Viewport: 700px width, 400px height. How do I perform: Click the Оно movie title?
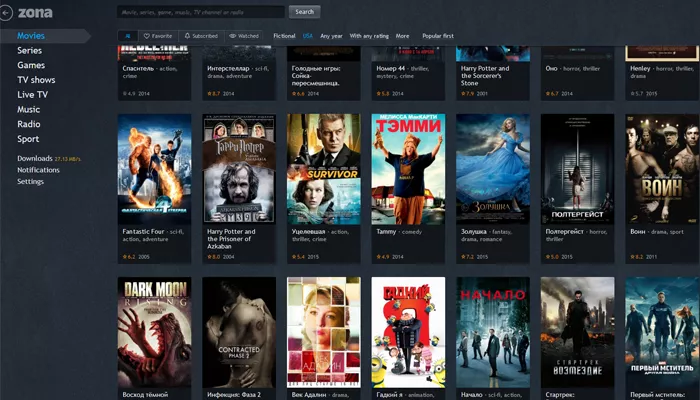point(551,69)
